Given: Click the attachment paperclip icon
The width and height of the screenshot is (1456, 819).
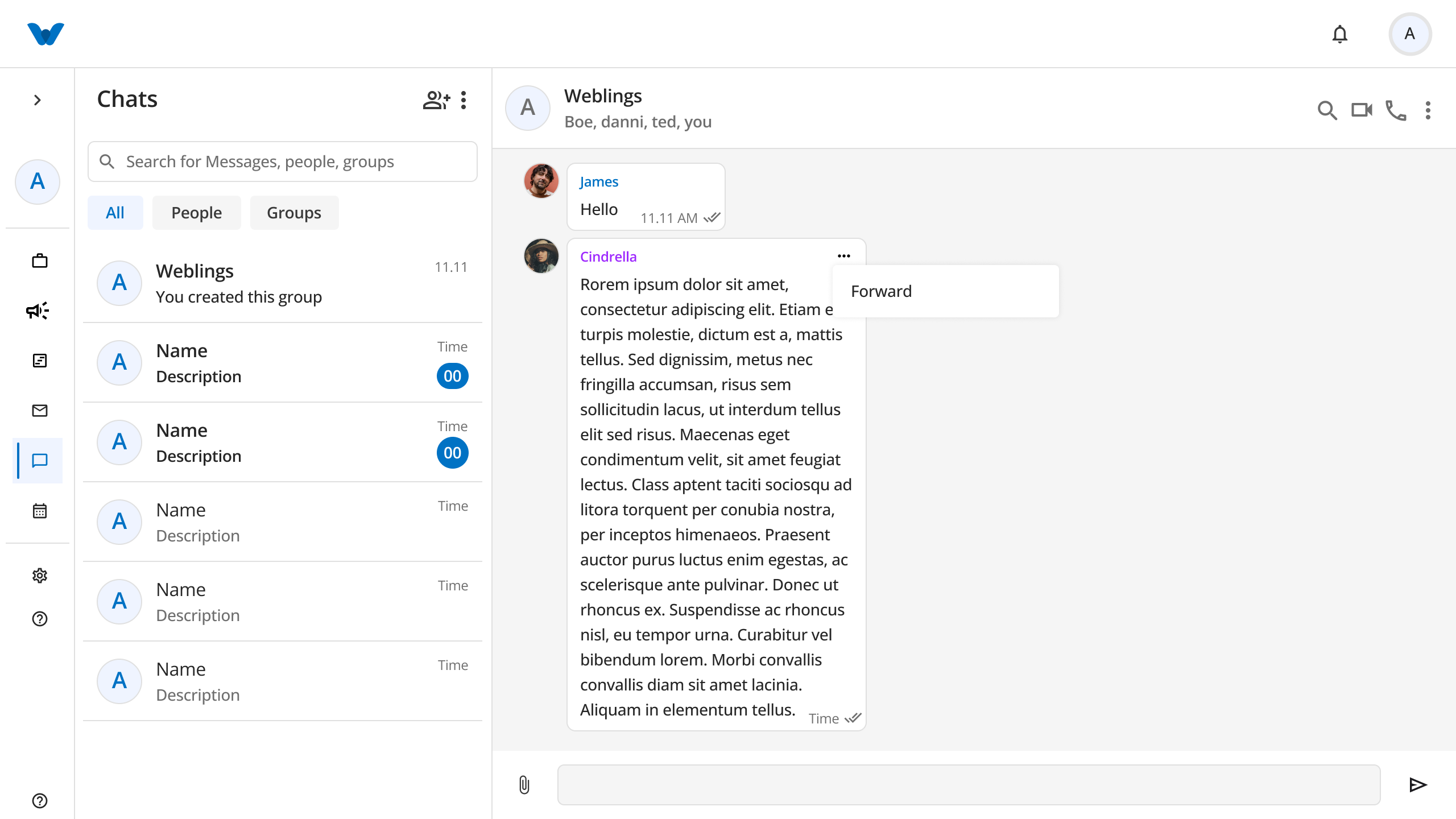Looking at the screenshot, I should 524,785.
